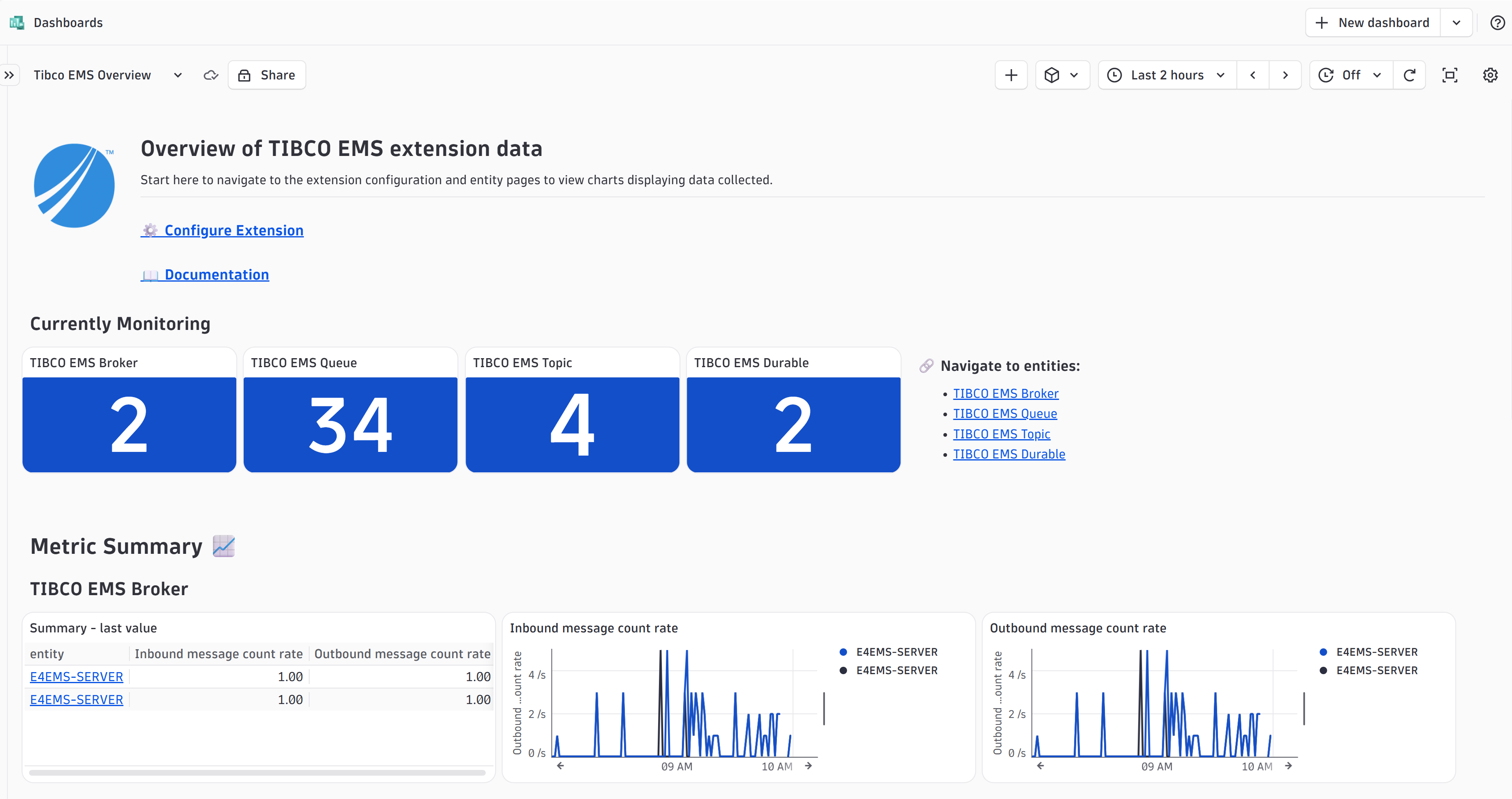This screenshot has width=1512, height=799.
Task: Expand the Tibco EMS Overview dashboard menu
Action: pos(178,75)
